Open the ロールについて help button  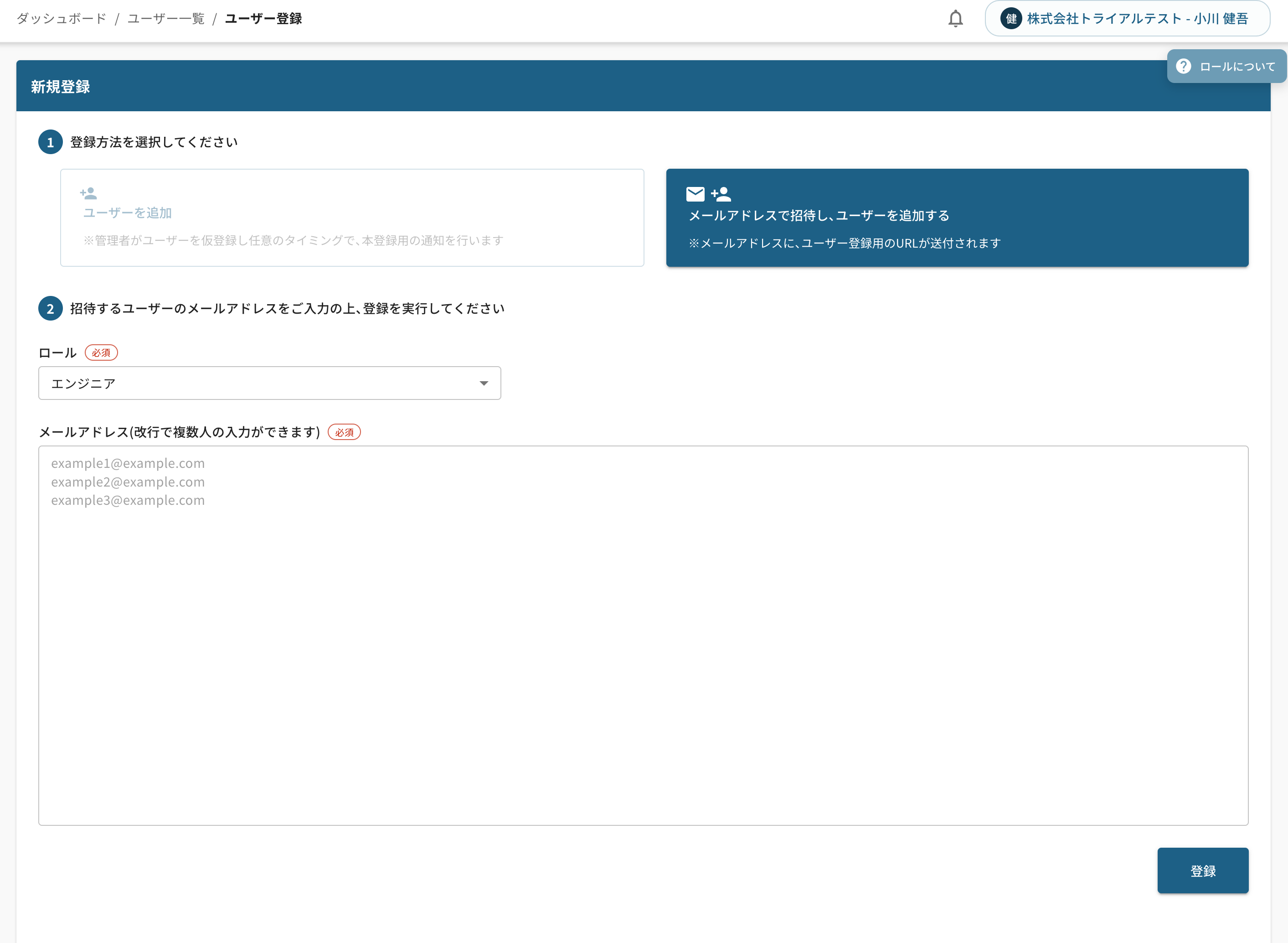click(1226, 66)
